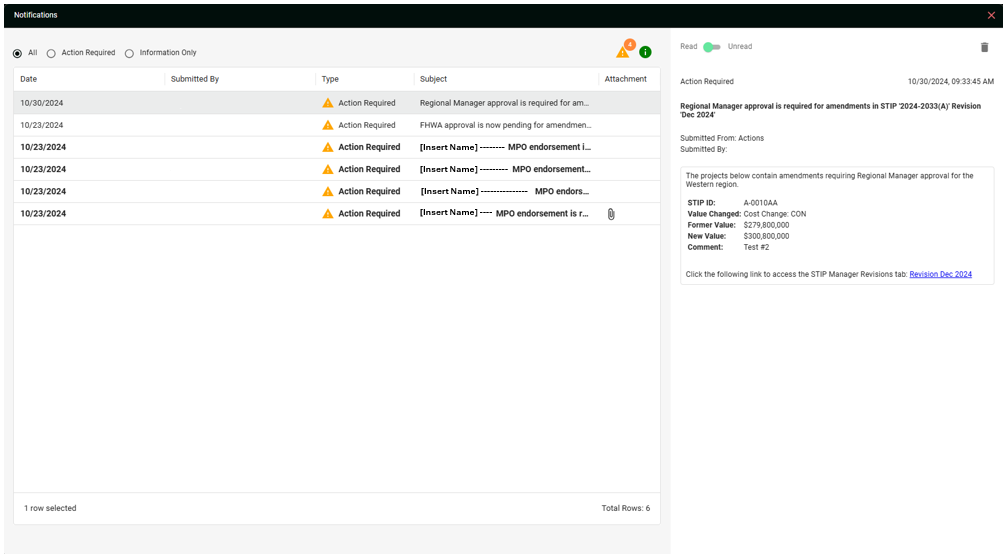Click the unbolded 10/23/2024 date cell
Screen dimensions: 1006x558
(x=42, y=125)
